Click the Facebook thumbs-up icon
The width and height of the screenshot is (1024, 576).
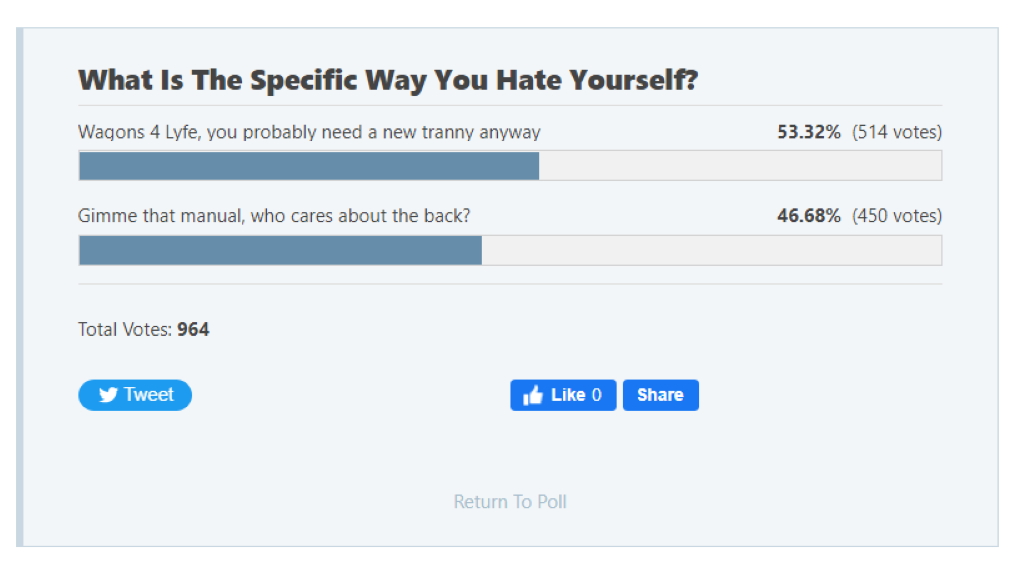click(x=533, y=396)
